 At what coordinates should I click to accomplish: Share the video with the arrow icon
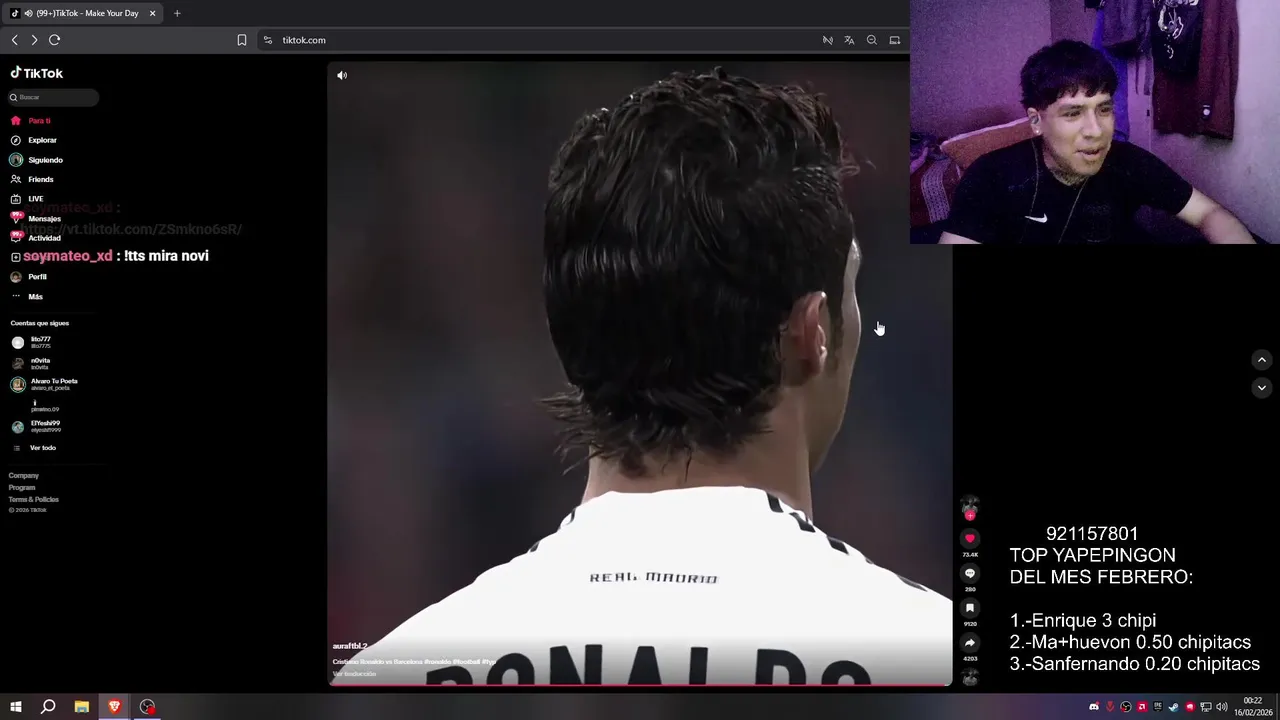click(x=969, y=643)
